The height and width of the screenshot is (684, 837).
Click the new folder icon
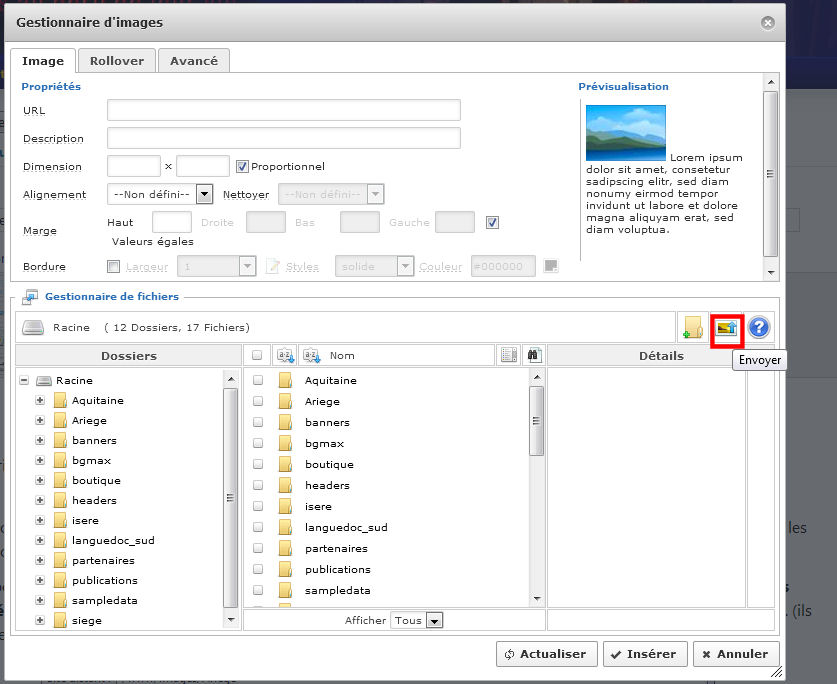(x=693, y=328)
